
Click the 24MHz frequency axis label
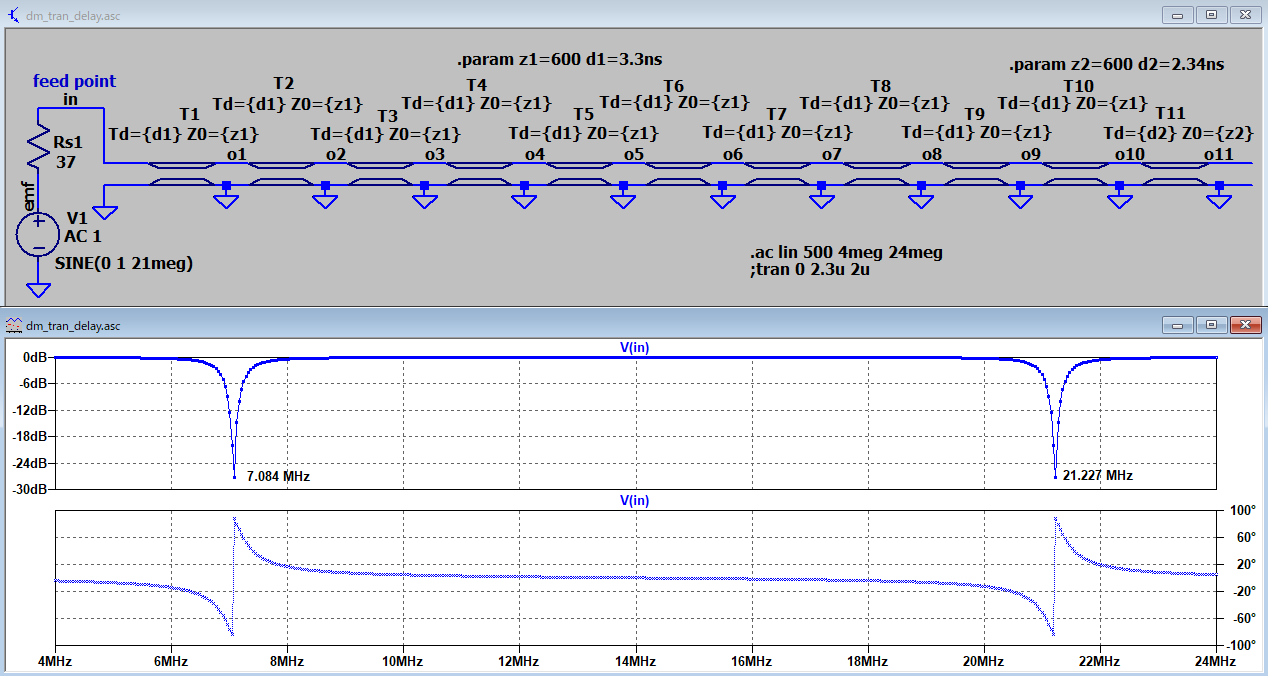coord(1216,662)
